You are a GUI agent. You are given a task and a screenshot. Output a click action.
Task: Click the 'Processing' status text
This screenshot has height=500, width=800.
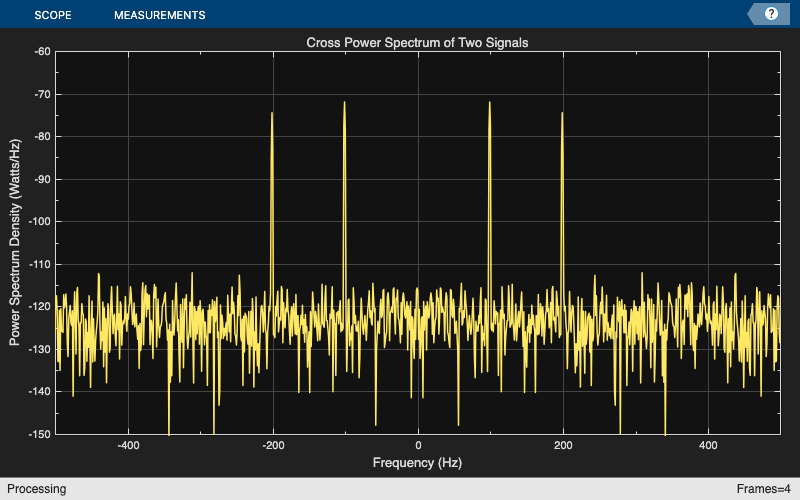tap(37, 489)
